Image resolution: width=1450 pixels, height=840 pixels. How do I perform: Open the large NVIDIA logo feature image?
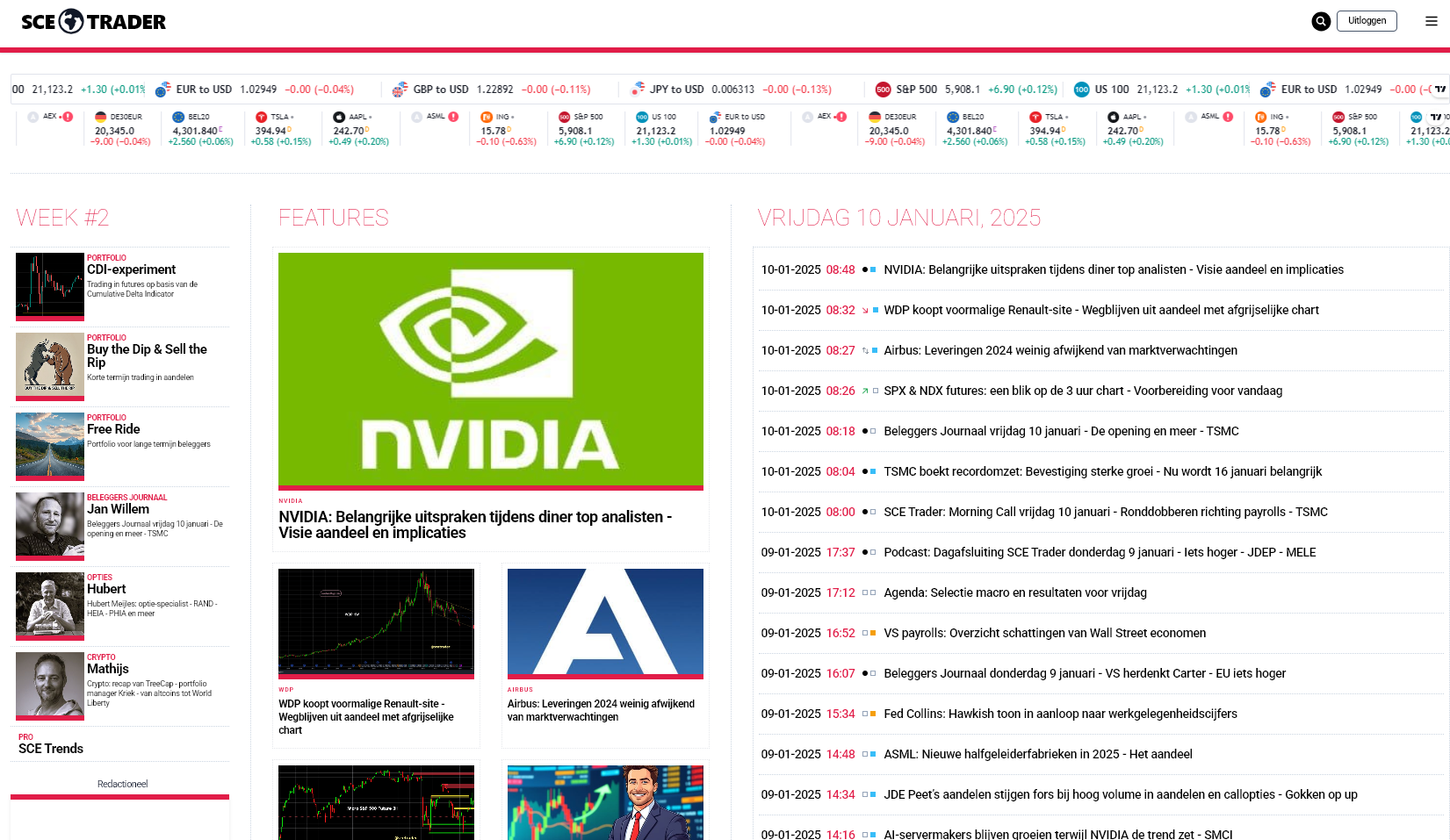pyautogui.click(x=491, y=371)
